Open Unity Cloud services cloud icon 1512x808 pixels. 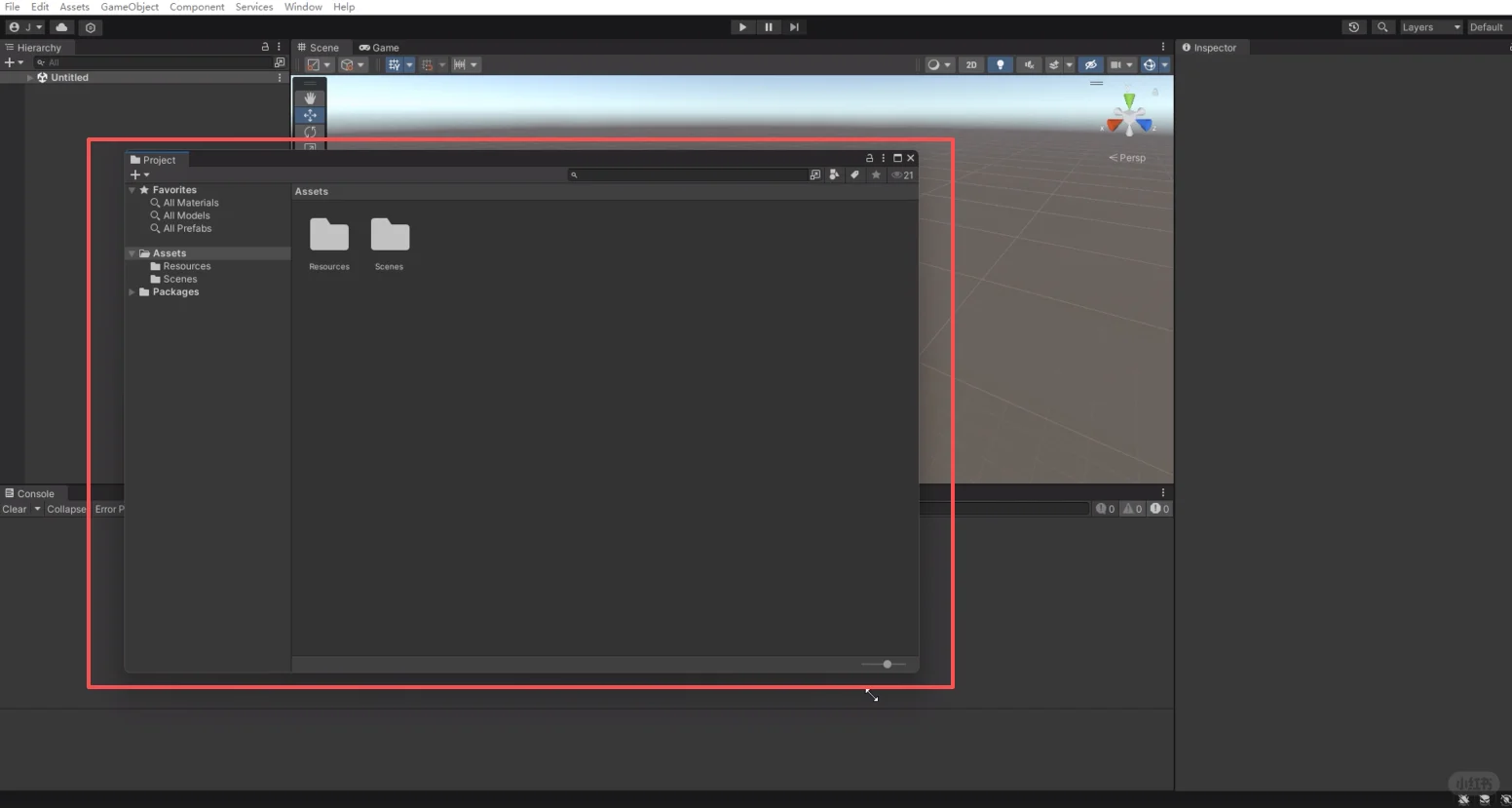click(x=61, y=27)
